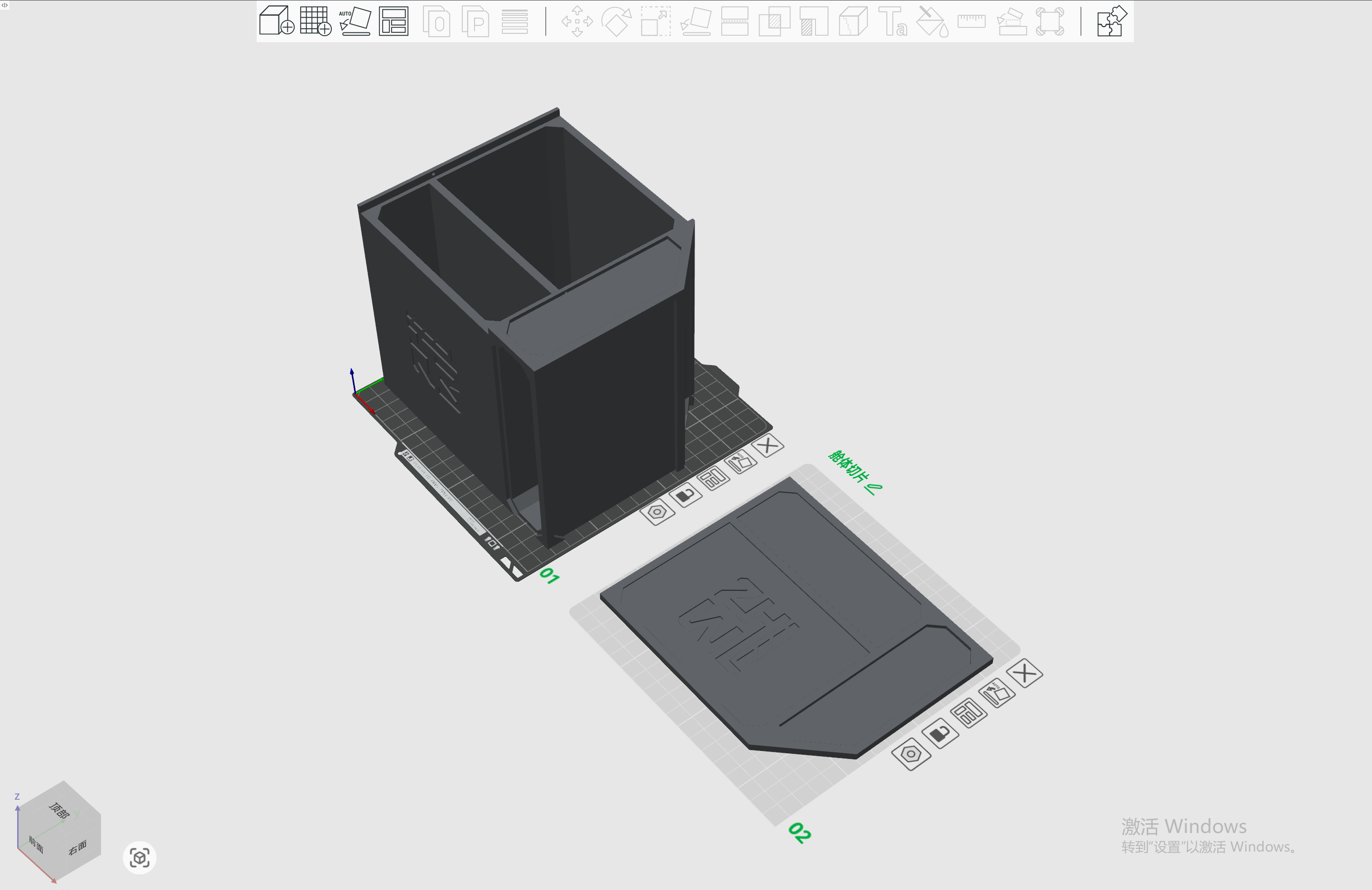This screenshot has width=1372, height=890.
Task: Click fit camera view round button
Action: point(139,858)
